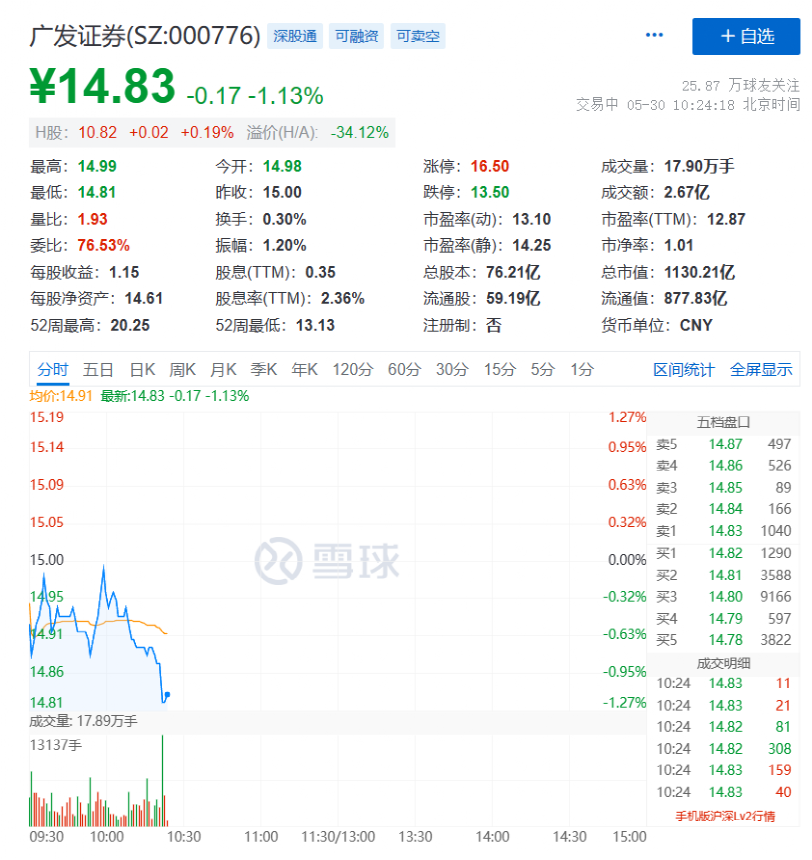Show the 季K chart tab
This screenshot has width=812, height=860.
tap(264, 369)
